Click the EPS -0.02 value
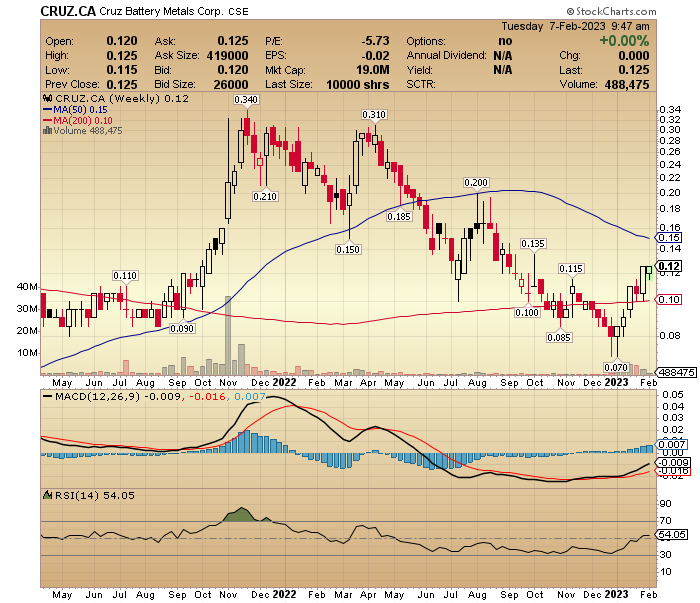The height and width of the screenshot is (603, 700). pos(375,56)
